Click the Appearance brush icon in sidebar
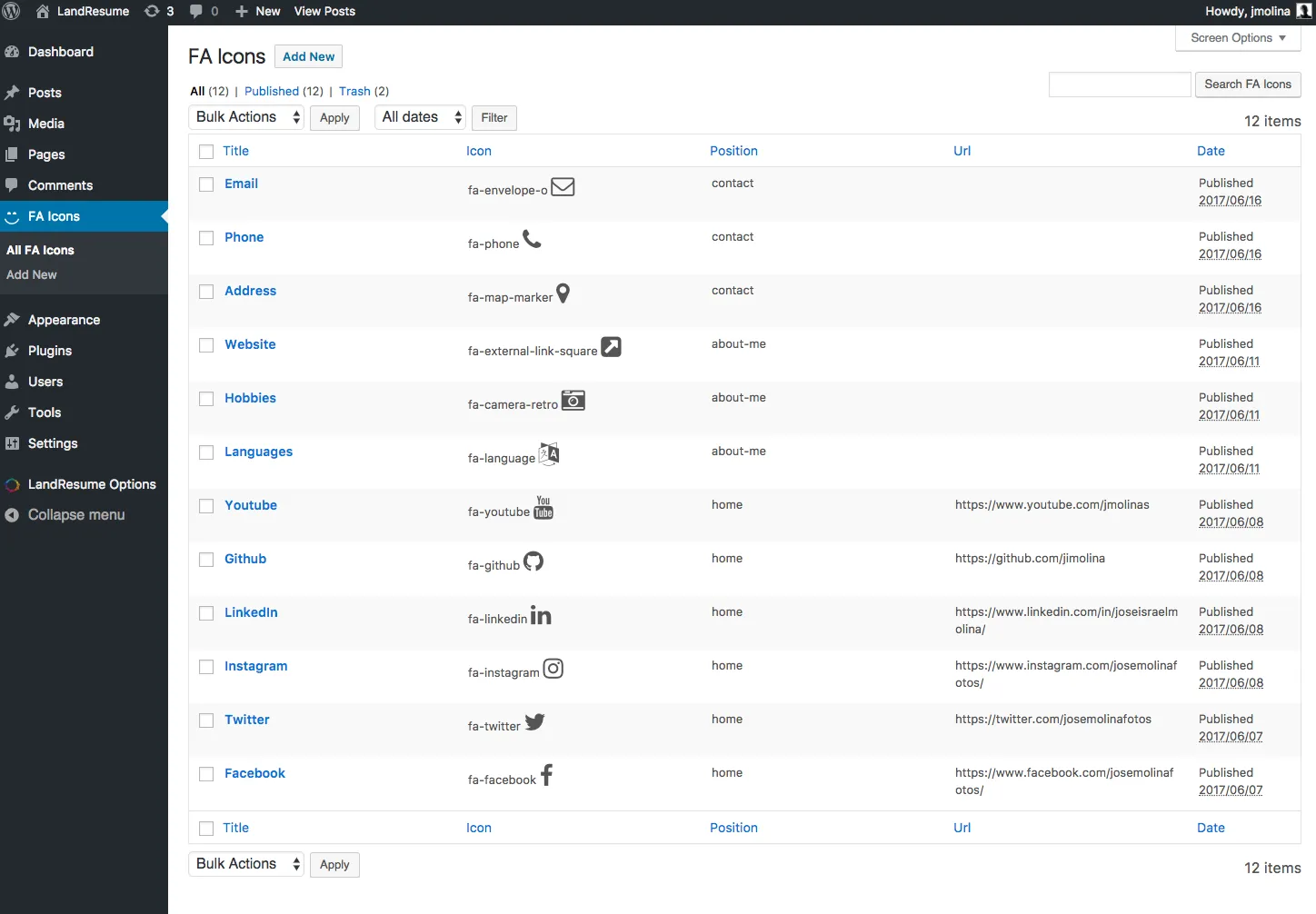Screen dimensions: 1316x914 12,321
